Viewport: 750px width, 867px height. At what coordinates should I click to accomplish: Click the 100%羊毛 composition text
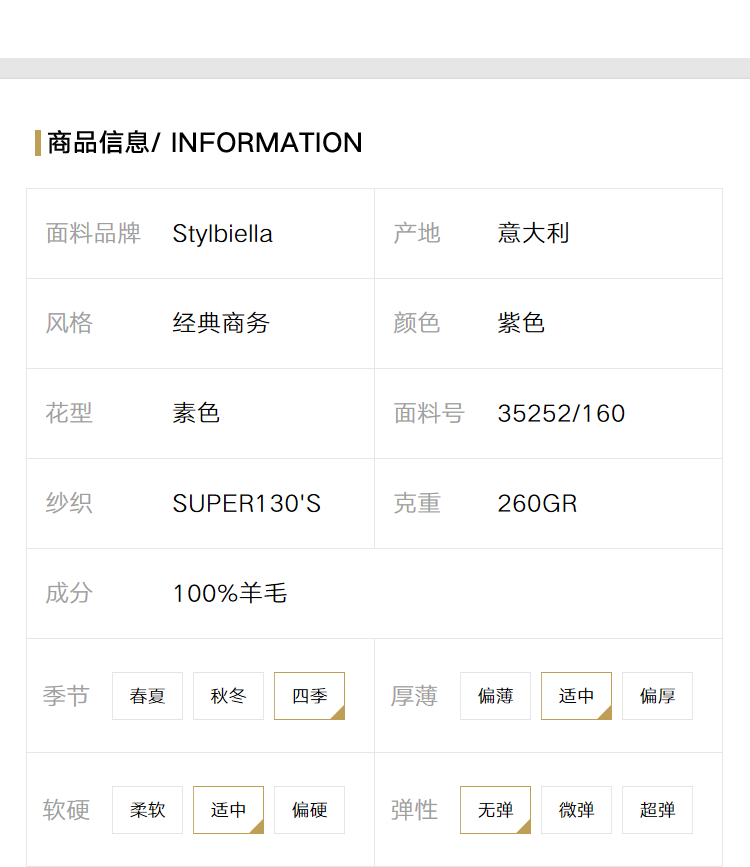(x=230, y=593)
